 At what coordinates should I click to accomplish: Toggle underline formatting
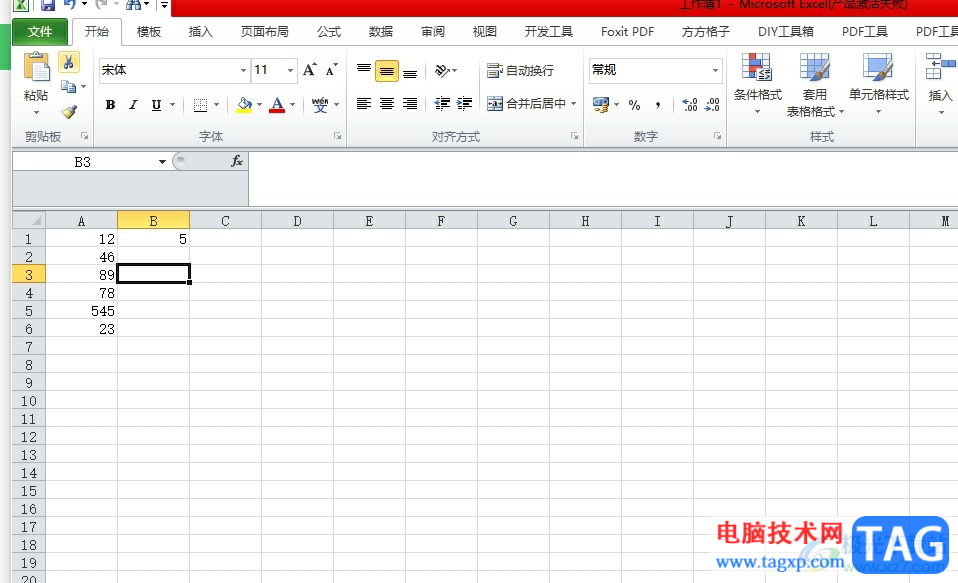coord(156,104)
